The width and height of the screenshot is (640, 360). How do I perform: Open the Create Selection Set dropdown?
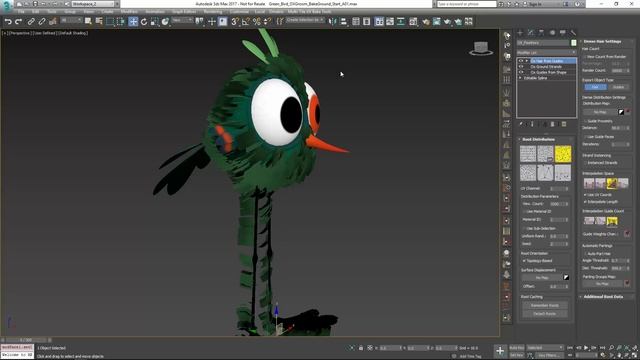click(x=305, y=20)
